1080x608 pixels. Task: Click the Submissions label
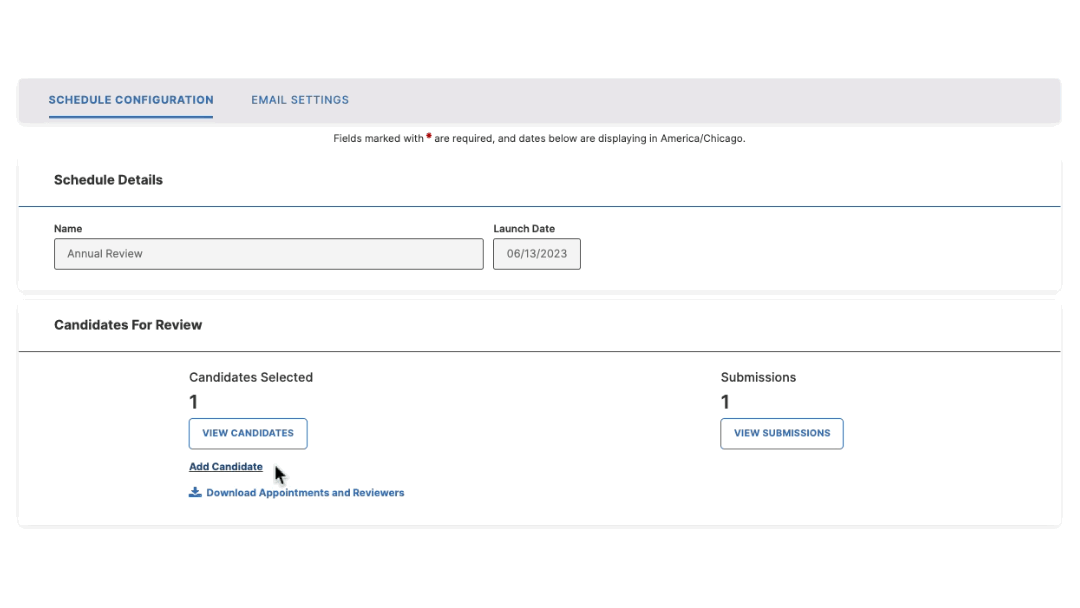pos(758,377)
